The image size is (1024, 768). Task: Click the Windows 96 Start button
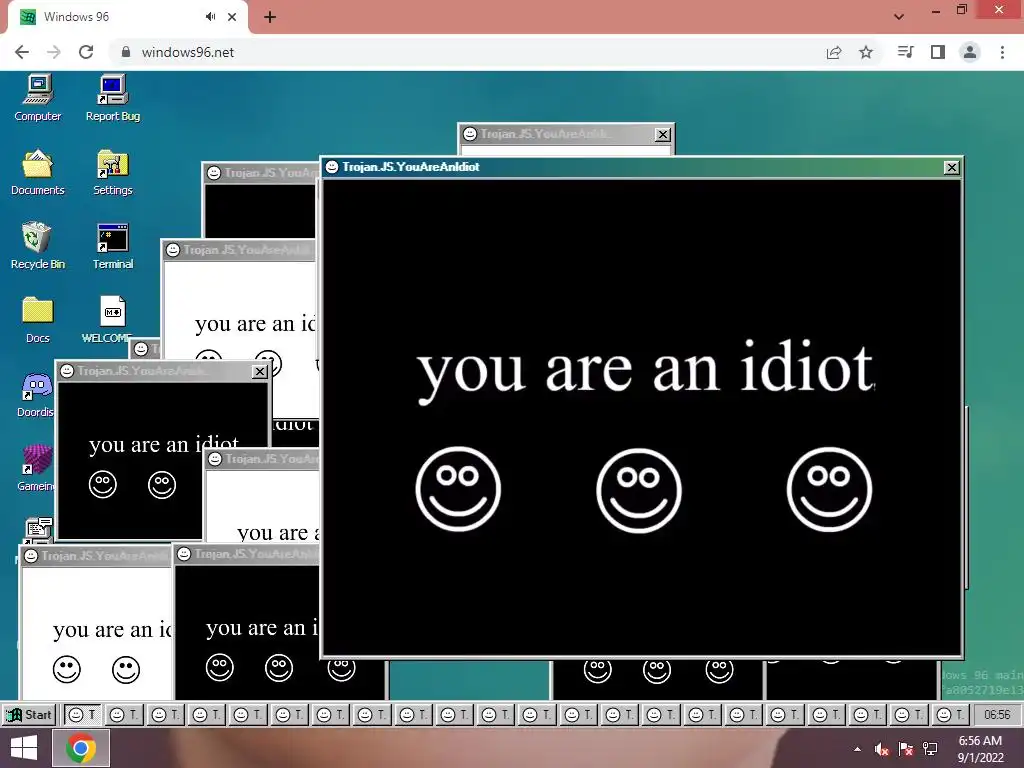pyautogui.click(x=29, y=714)
